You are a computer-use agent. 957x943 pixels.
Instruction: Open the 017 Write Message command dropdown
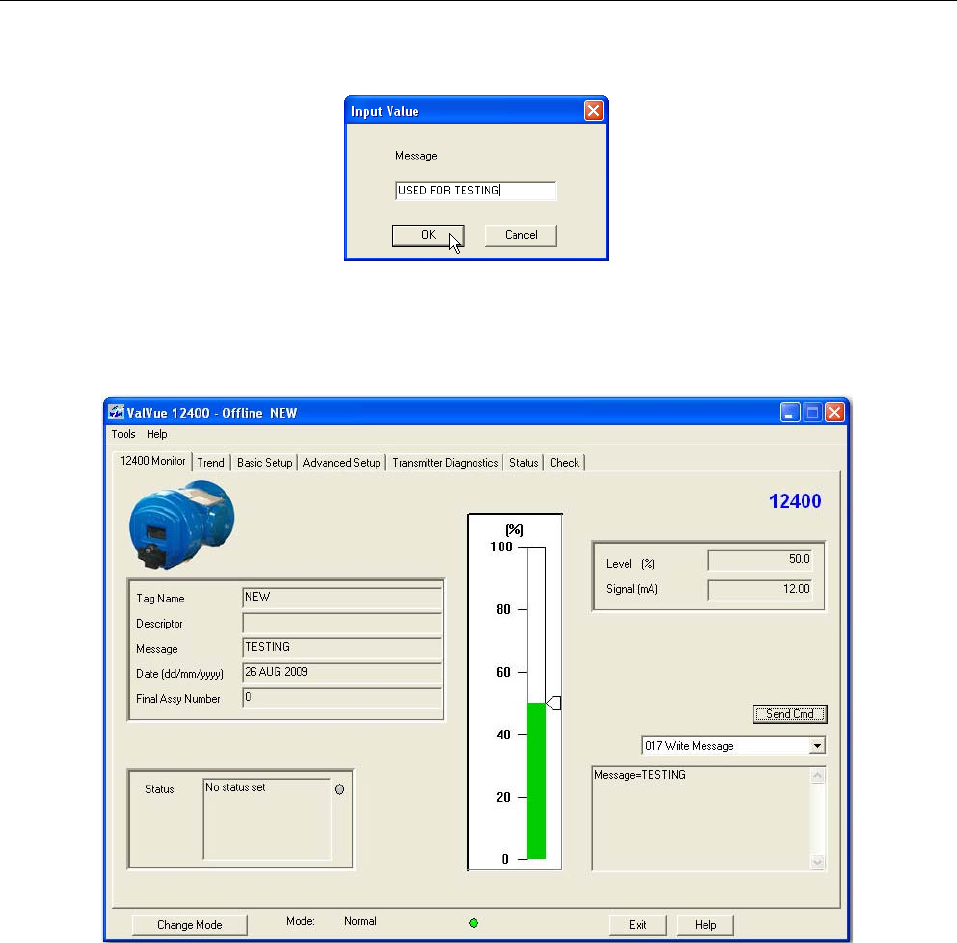tap(817, 746)
